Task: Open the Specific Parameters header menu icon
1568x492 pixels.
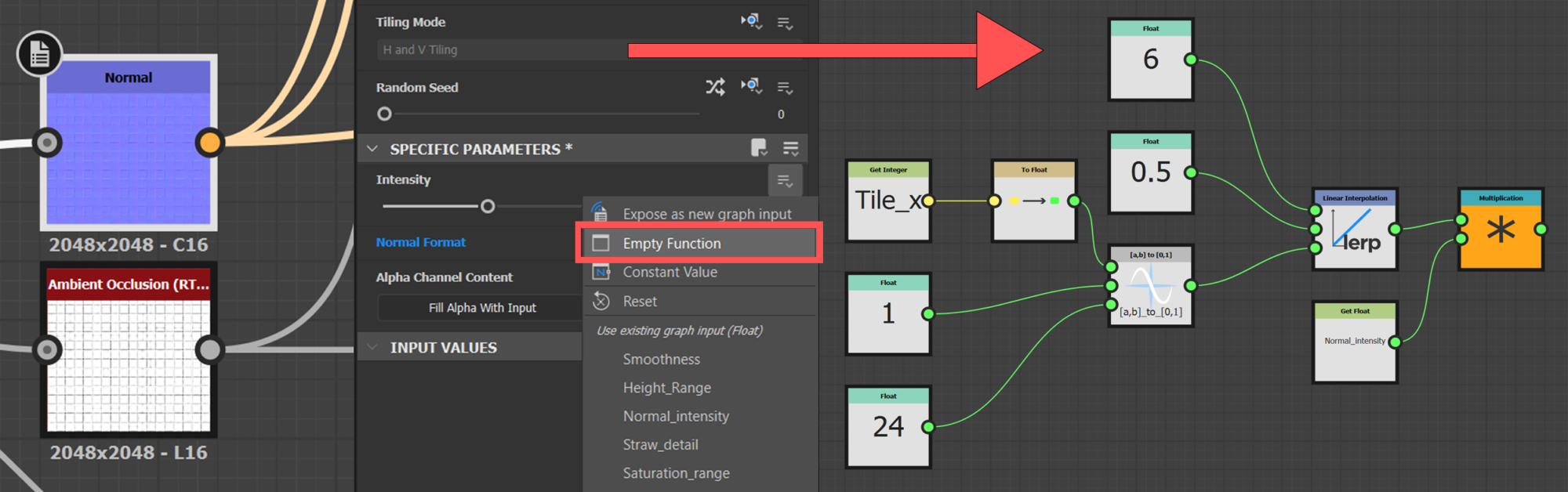Action: coord(790,148)
